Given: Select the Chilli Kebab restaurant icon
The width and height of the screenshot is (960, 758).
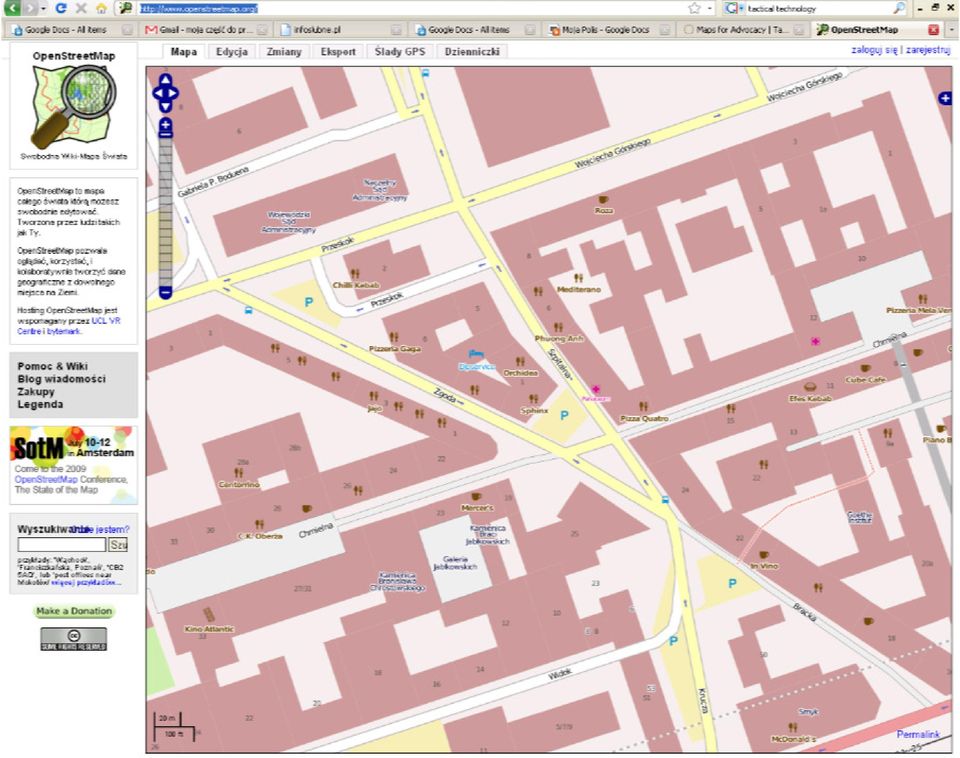Looking at the screenshot, I should 354,274.
